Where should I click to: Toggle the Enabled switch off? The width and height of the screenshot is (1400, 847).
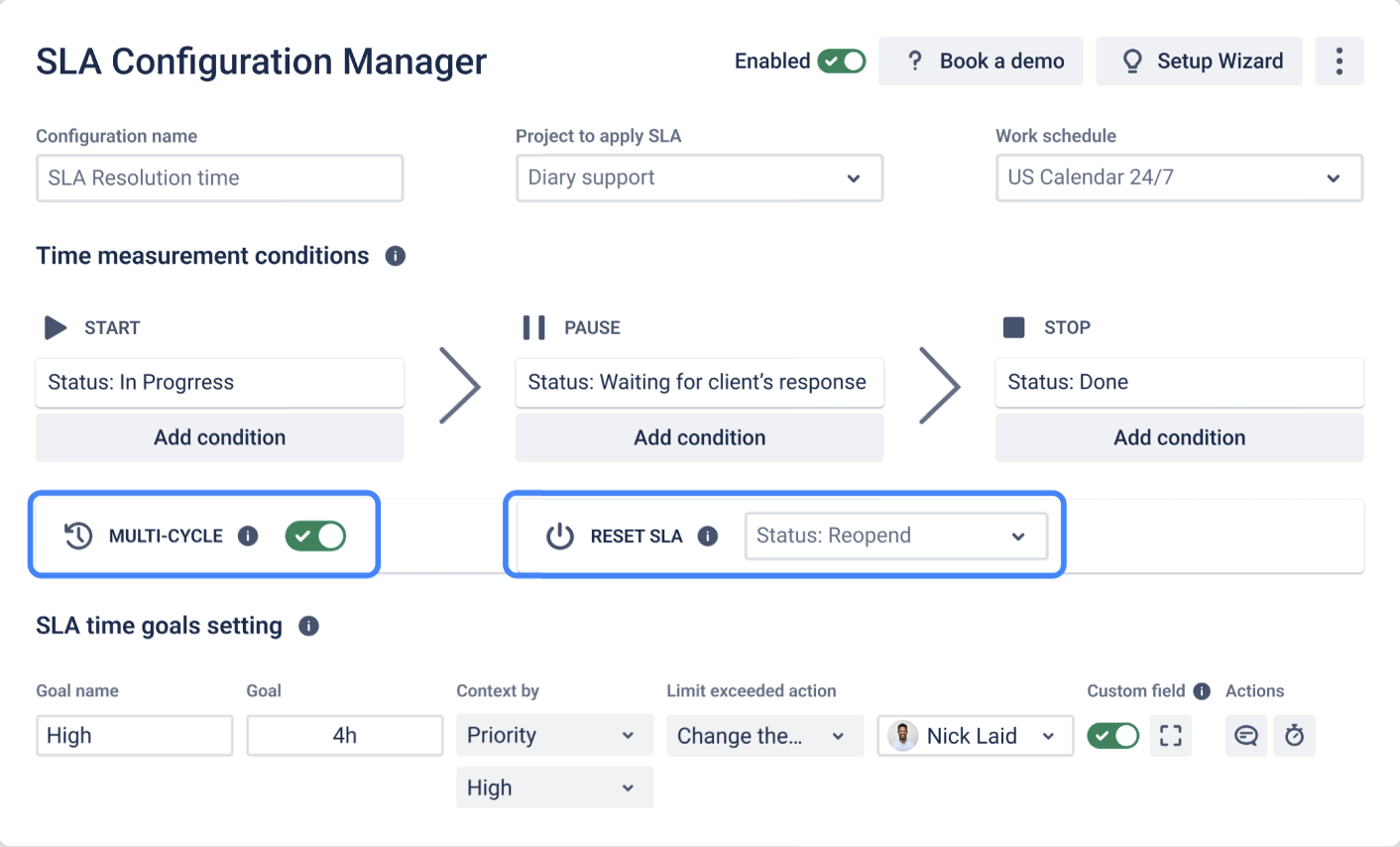click(842, 61)
